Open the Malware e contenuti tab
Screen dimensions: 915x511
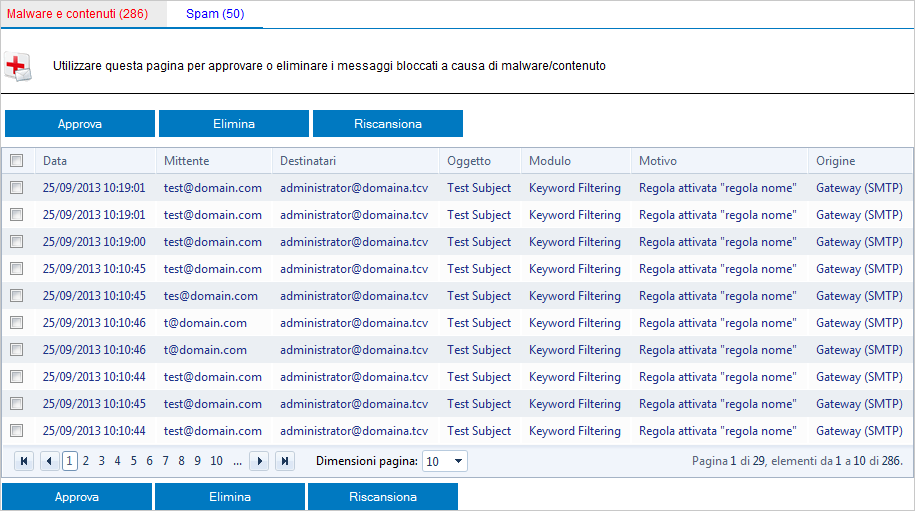77,14
